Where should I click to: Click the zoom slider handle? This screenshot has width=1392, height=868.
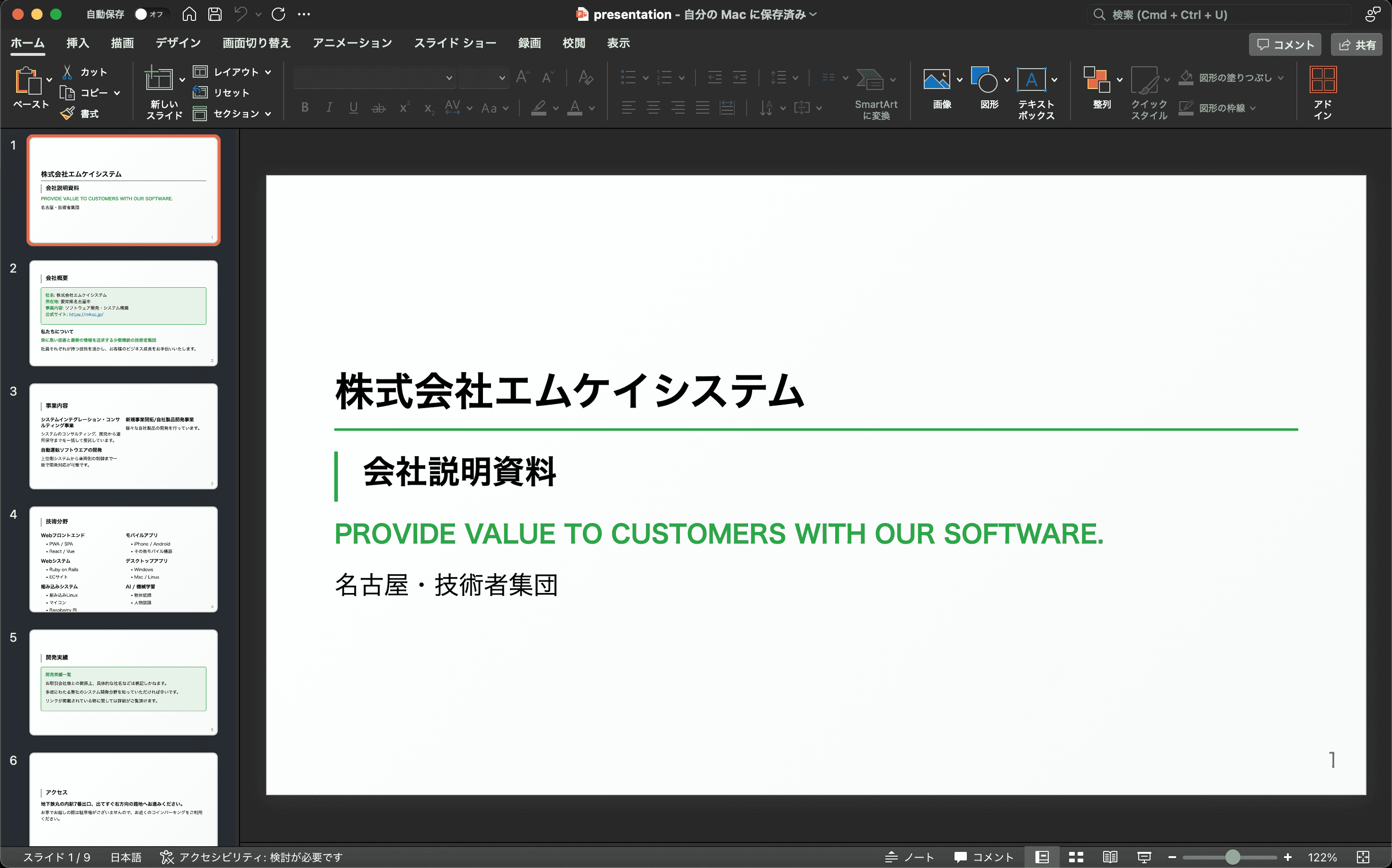[x=1232, y=857]
